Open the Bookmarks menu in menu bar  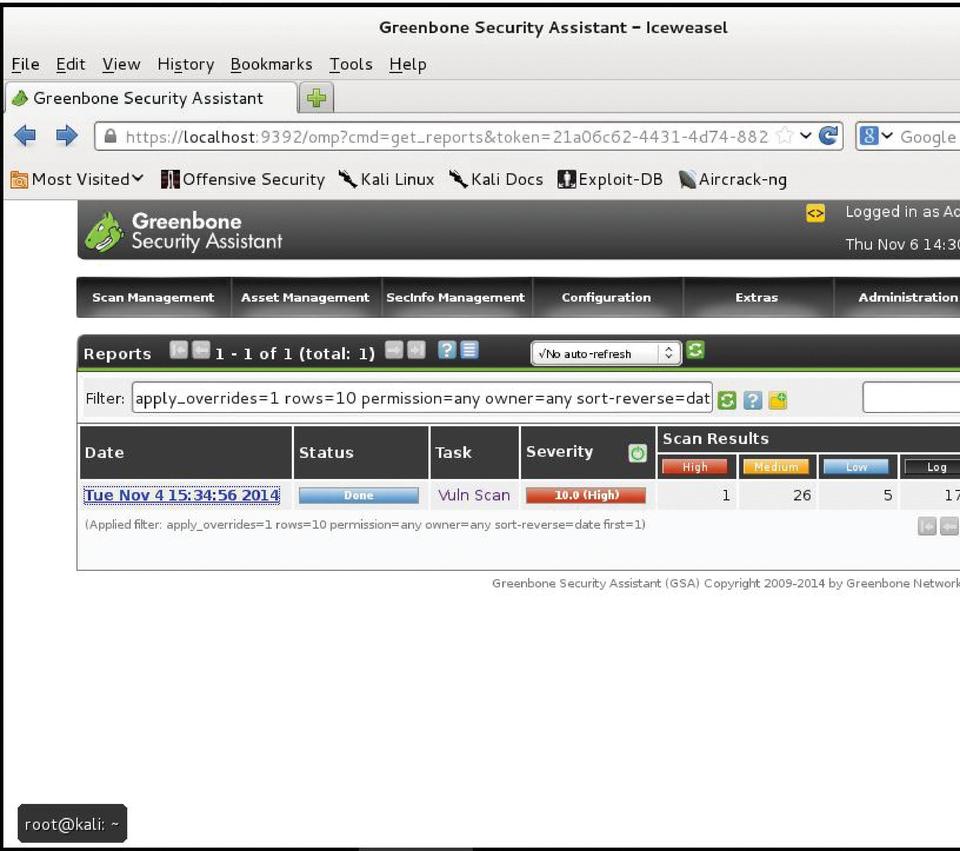[x=271, y=64]
